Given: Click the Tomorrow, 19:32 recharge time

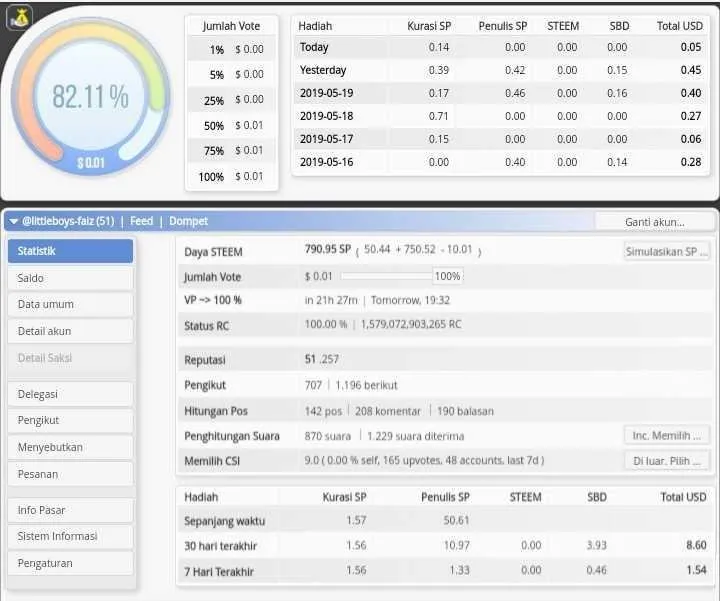Looking at the screenshot, I should pos(410,300).
